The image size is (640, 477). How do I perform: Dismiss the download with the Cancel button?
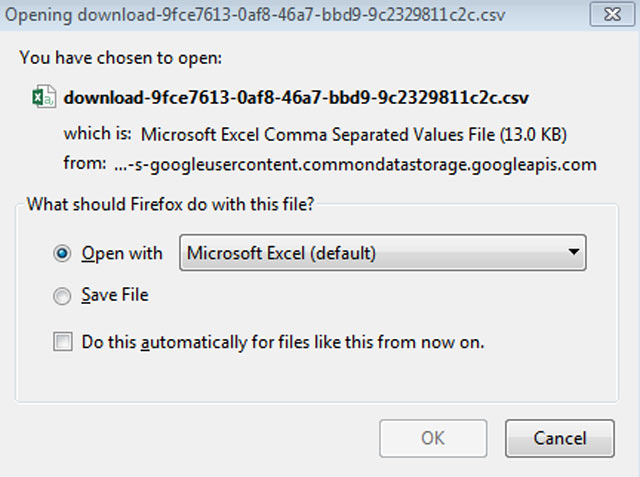click(560, 438)
